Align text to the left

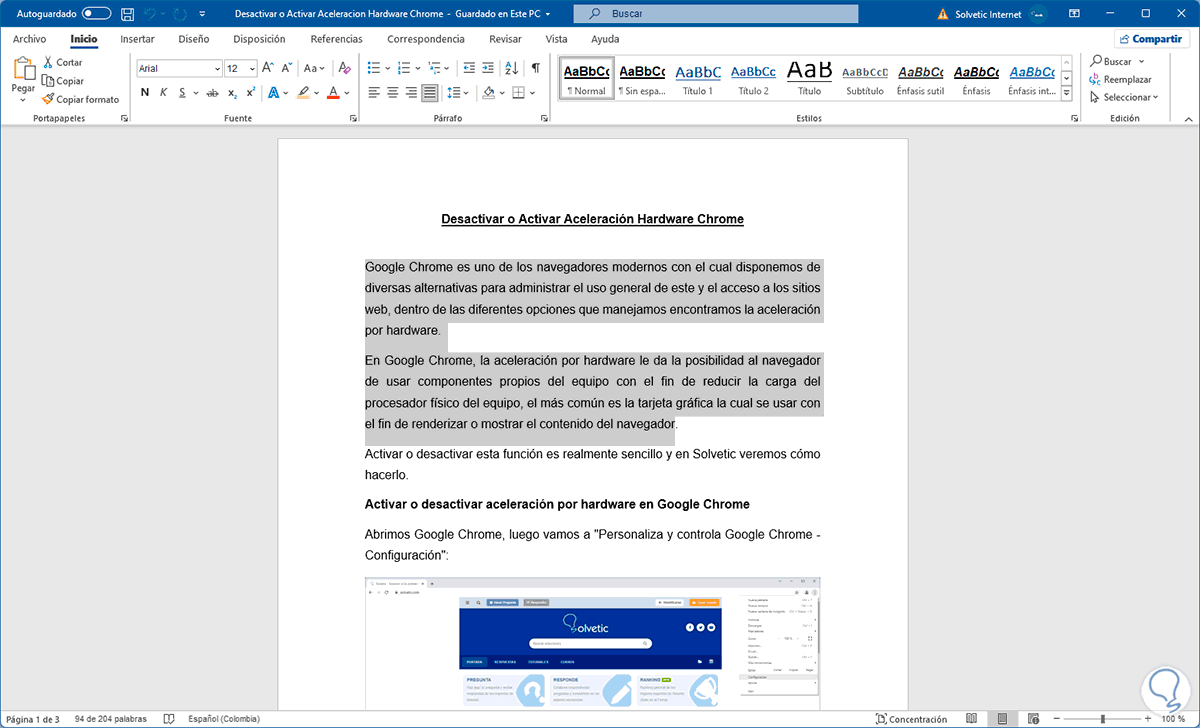[374, 92]
